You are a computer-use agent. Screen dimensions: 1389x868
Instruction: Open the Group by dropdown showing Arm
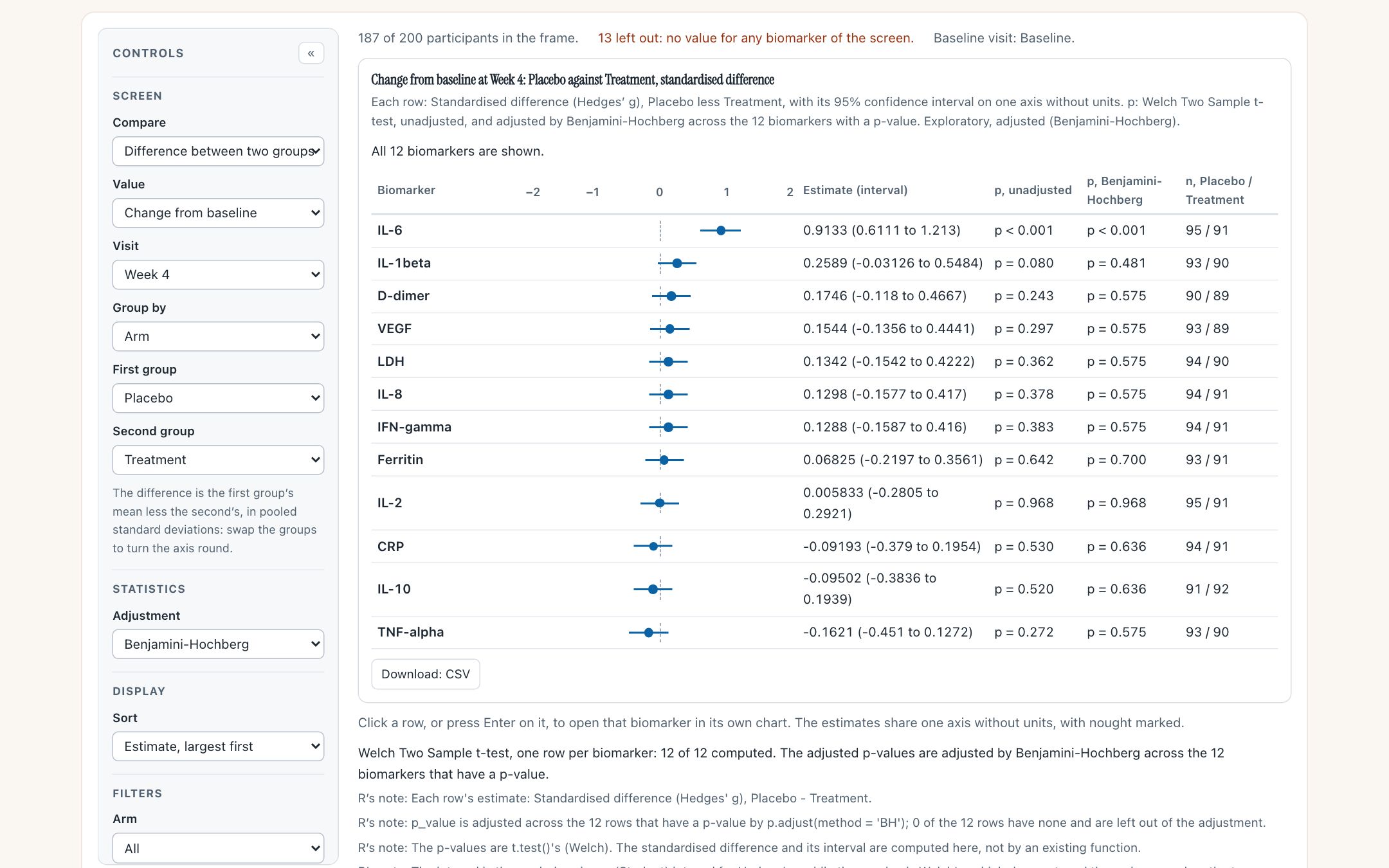(x=218, y=336)
